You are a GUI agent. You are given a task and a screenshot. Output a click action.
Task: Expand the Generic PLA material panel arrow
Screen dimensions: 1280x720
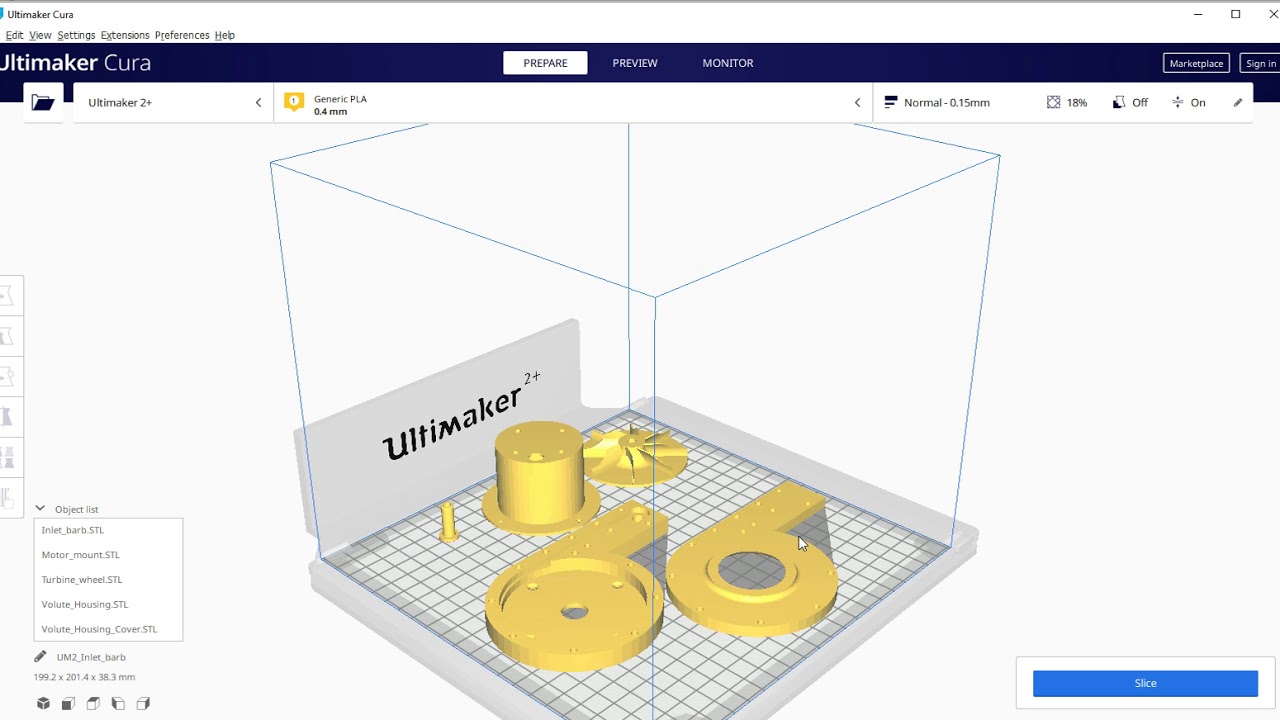tap(857, 102)
